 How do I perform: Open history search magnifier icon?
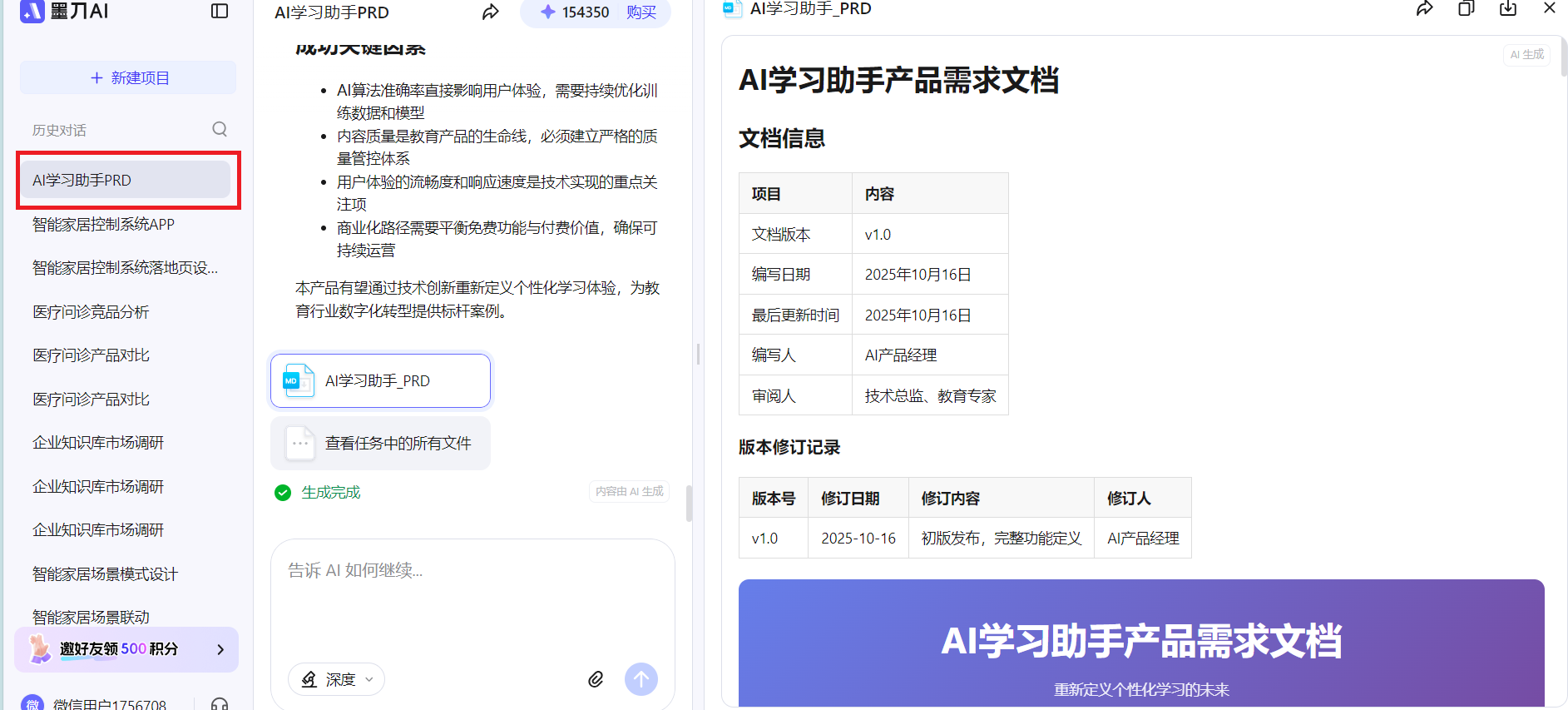tap(220, 129)
